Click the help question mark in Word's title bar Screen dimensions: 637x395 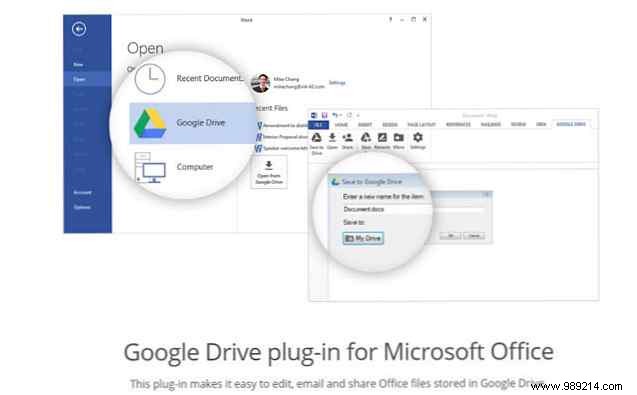click(x=390, y=19)
